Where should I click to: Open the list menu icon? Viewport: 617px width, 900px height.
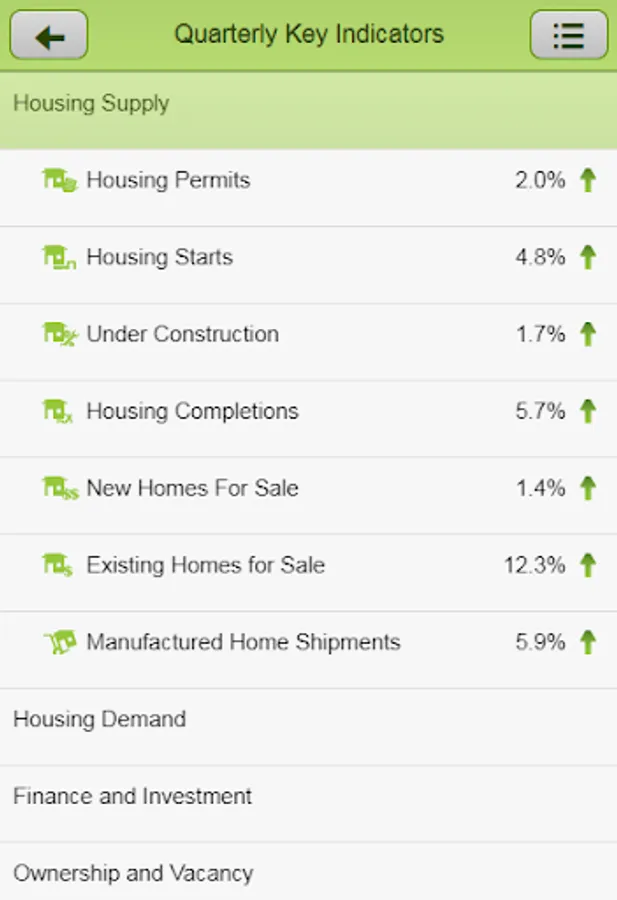click(x=568, y=36)
